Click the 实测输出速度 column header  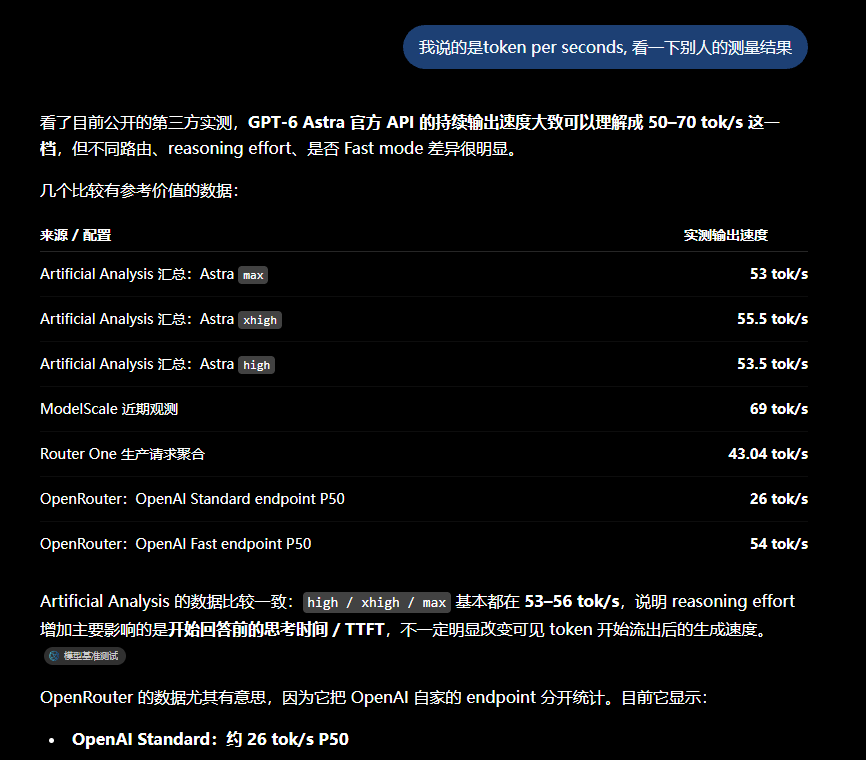point(726,235)
